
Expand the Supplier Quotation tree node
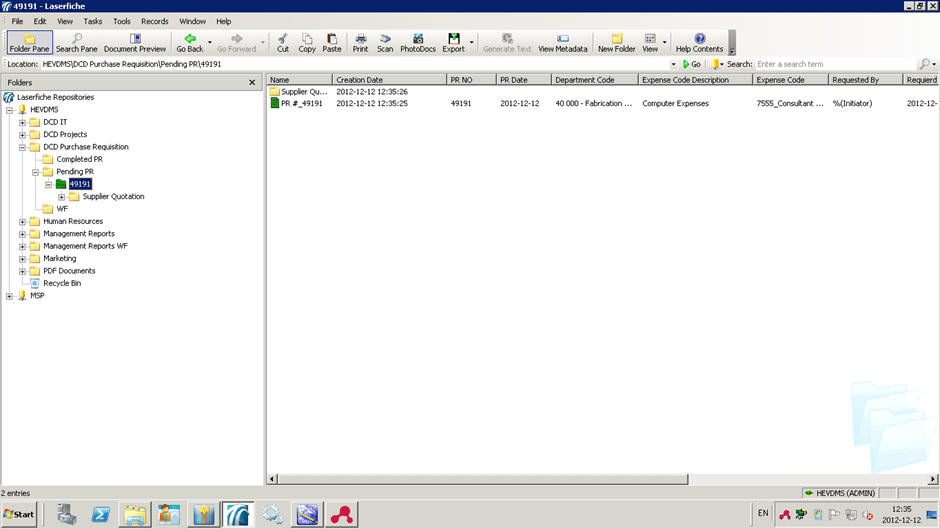tap(62, 197)
